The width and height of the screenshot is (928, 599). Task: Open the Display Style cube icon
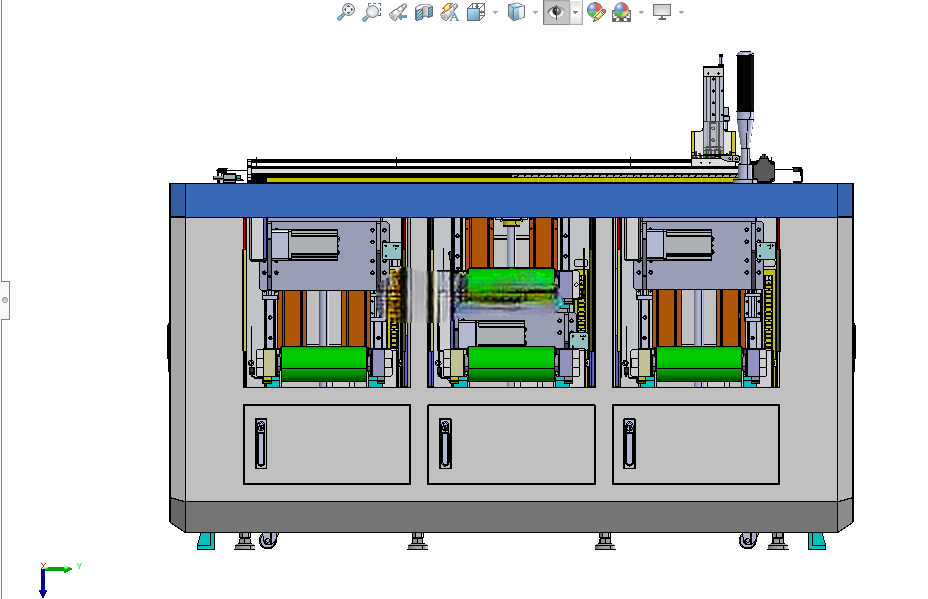(x=517, y=12)
